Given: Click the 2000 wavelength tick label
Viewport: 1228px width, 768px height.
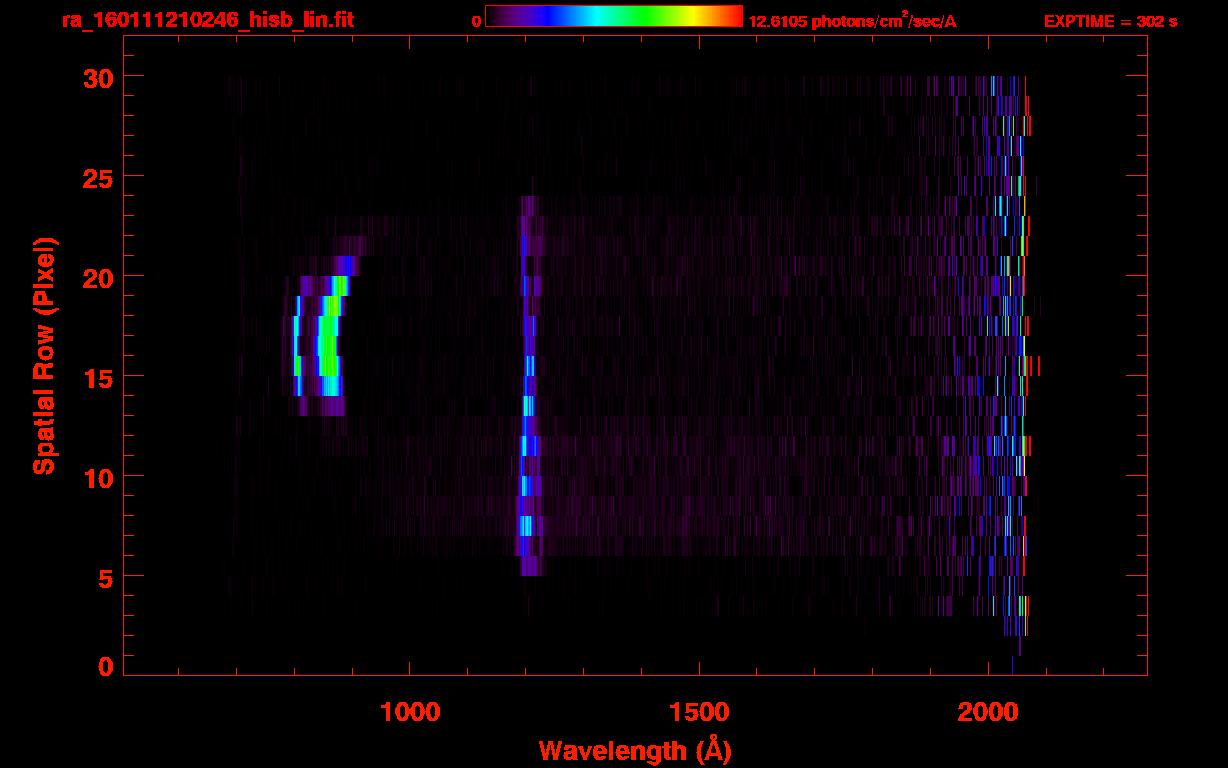Looking at the screenshot, I should 989,712.
